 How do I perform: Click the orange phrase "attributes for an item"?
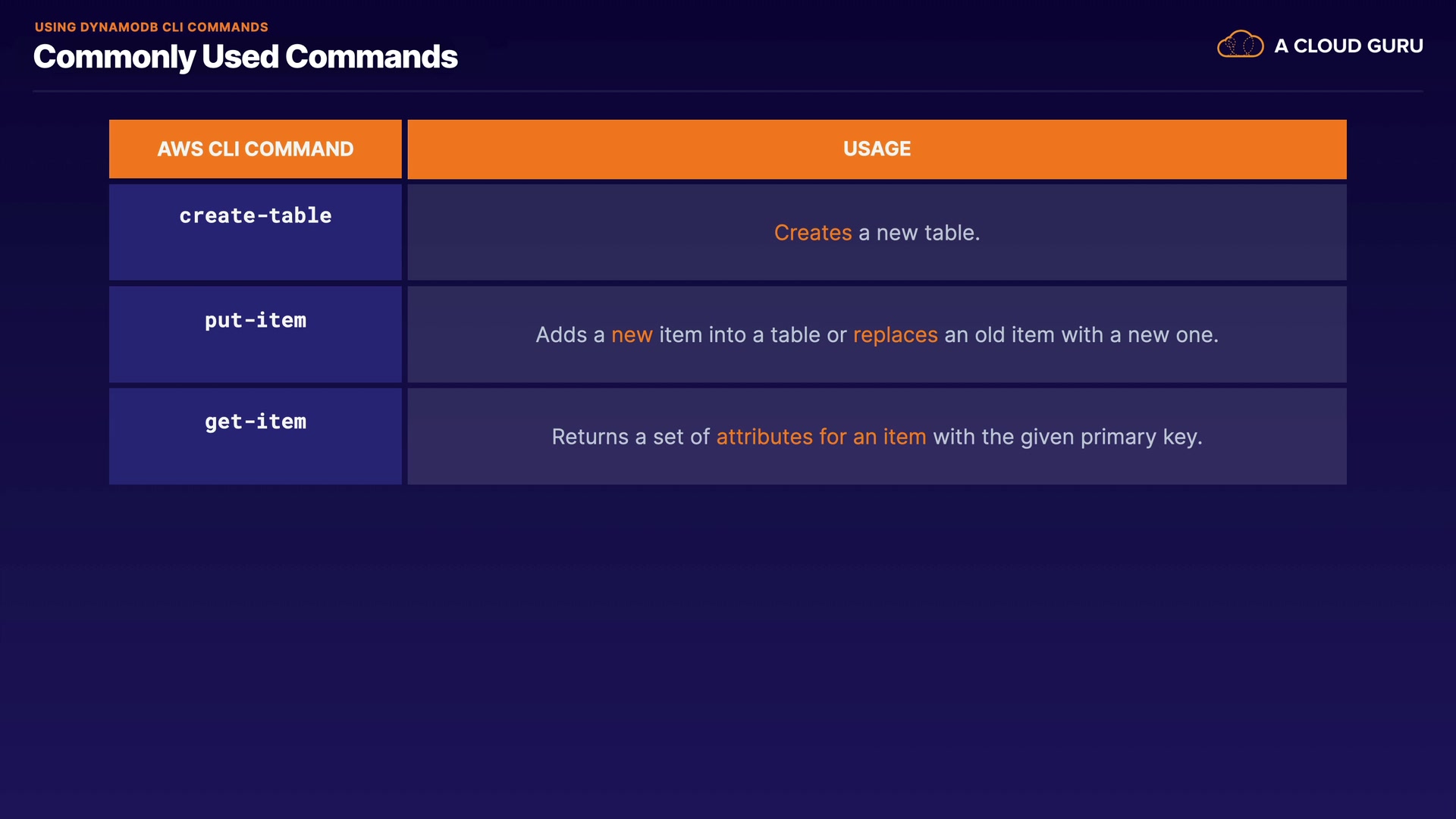[x=821, y=437]
